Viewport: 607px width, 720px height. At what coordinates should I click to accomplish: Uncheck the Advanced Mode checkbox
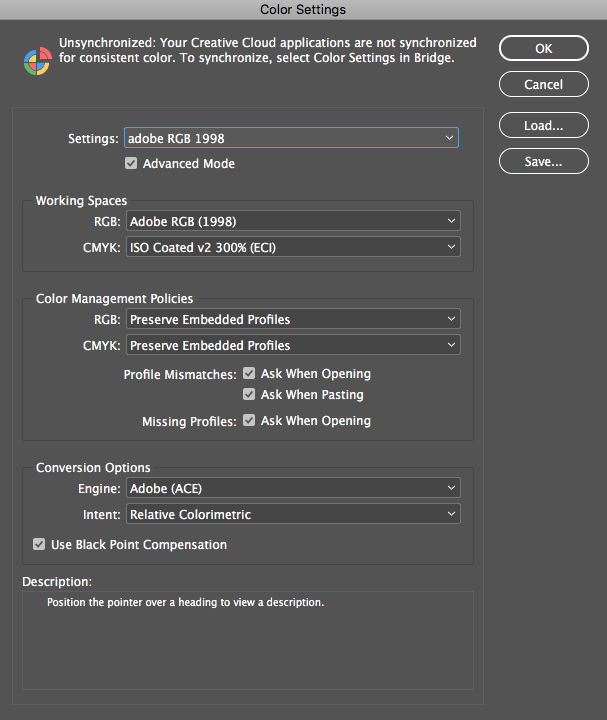(x=131, y=163)
